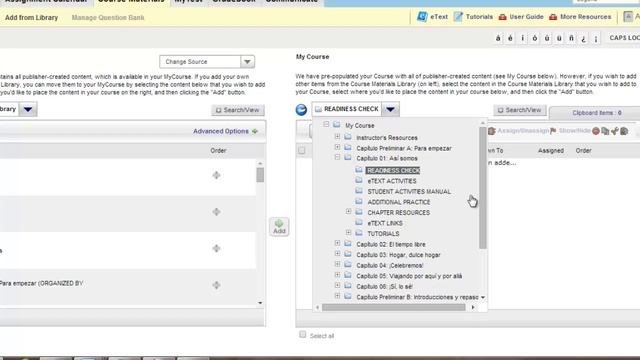Open the Tutorials icon
640x360 pixels.
coord(458,17)
